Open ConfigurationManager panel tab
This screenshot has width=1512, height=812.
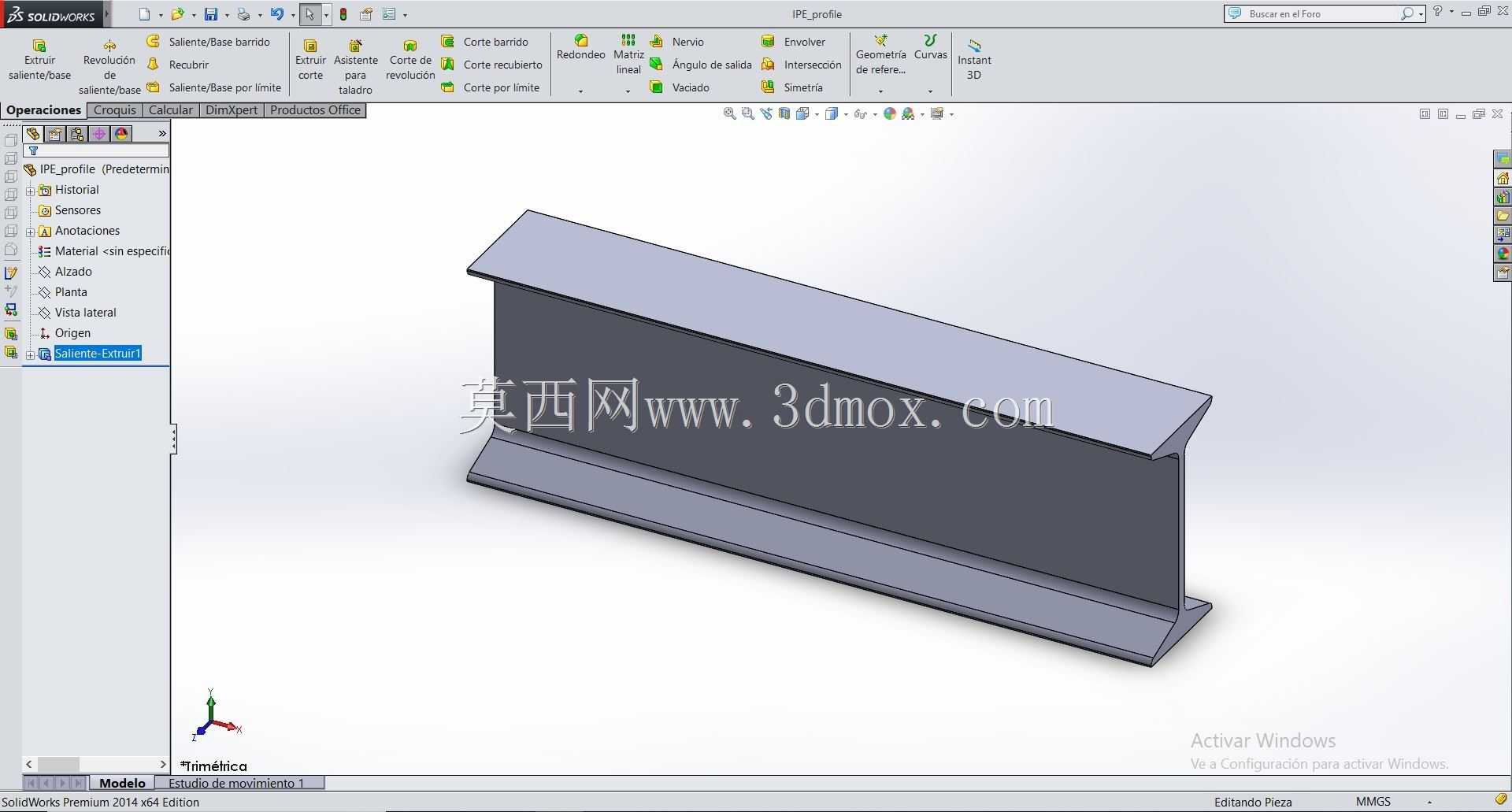point(77,134)
